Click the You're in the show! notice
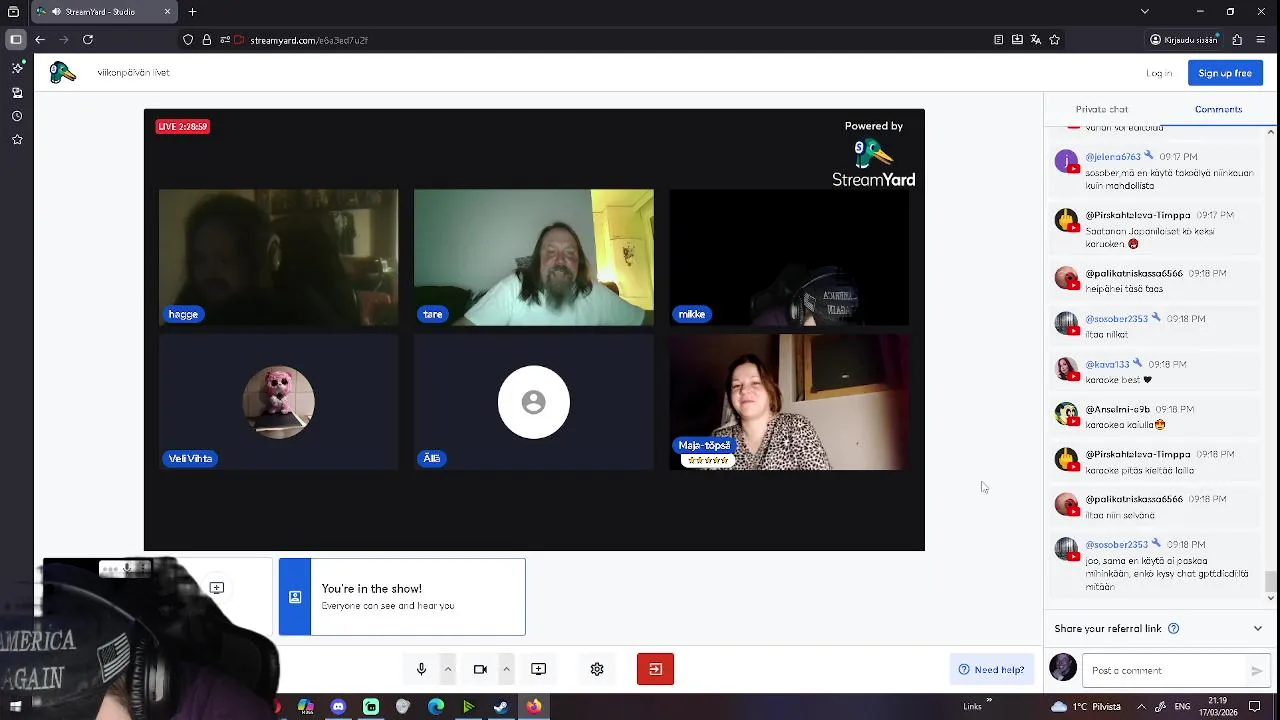Screen dimensions: 1280x720 tap(402, 597)
